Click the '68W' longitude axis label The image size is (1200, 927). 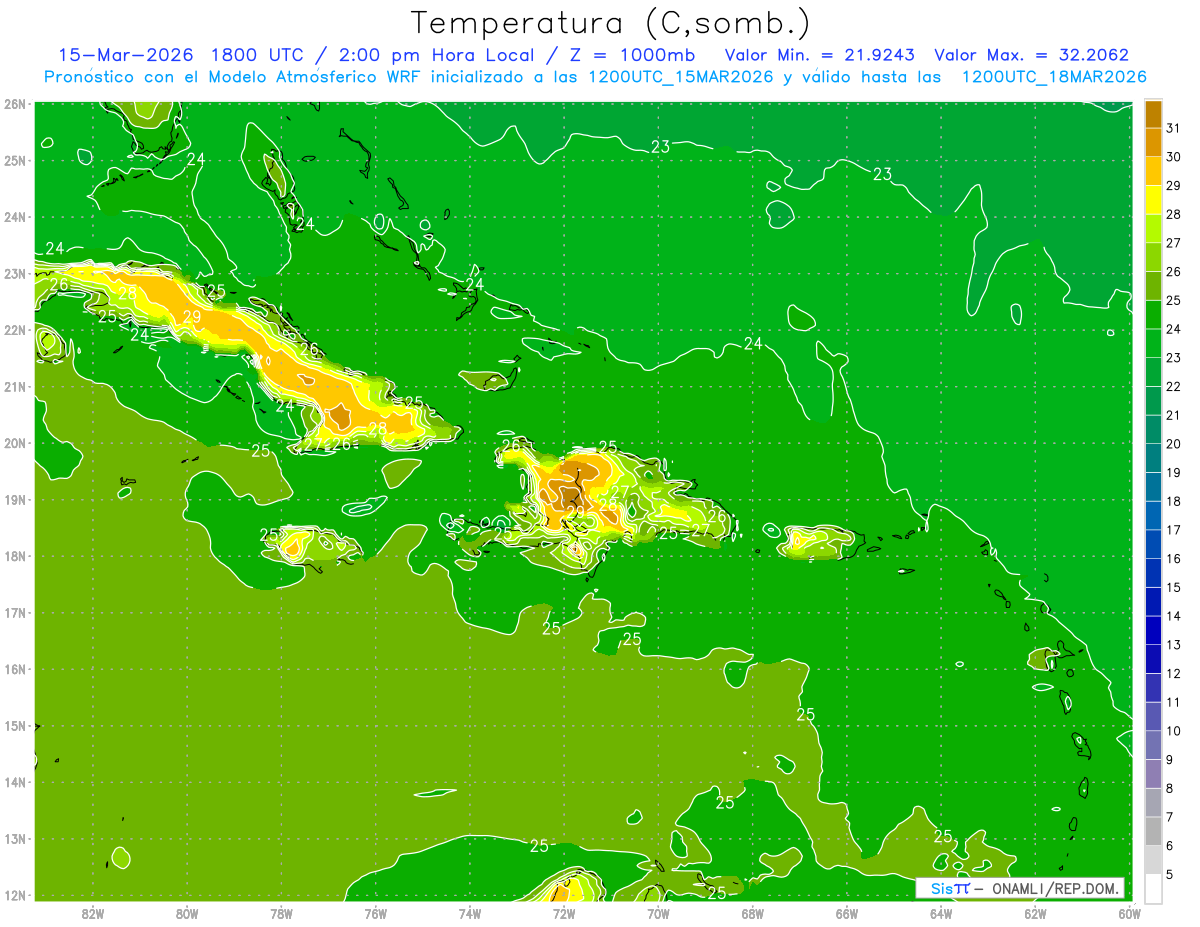click(753, 912)
